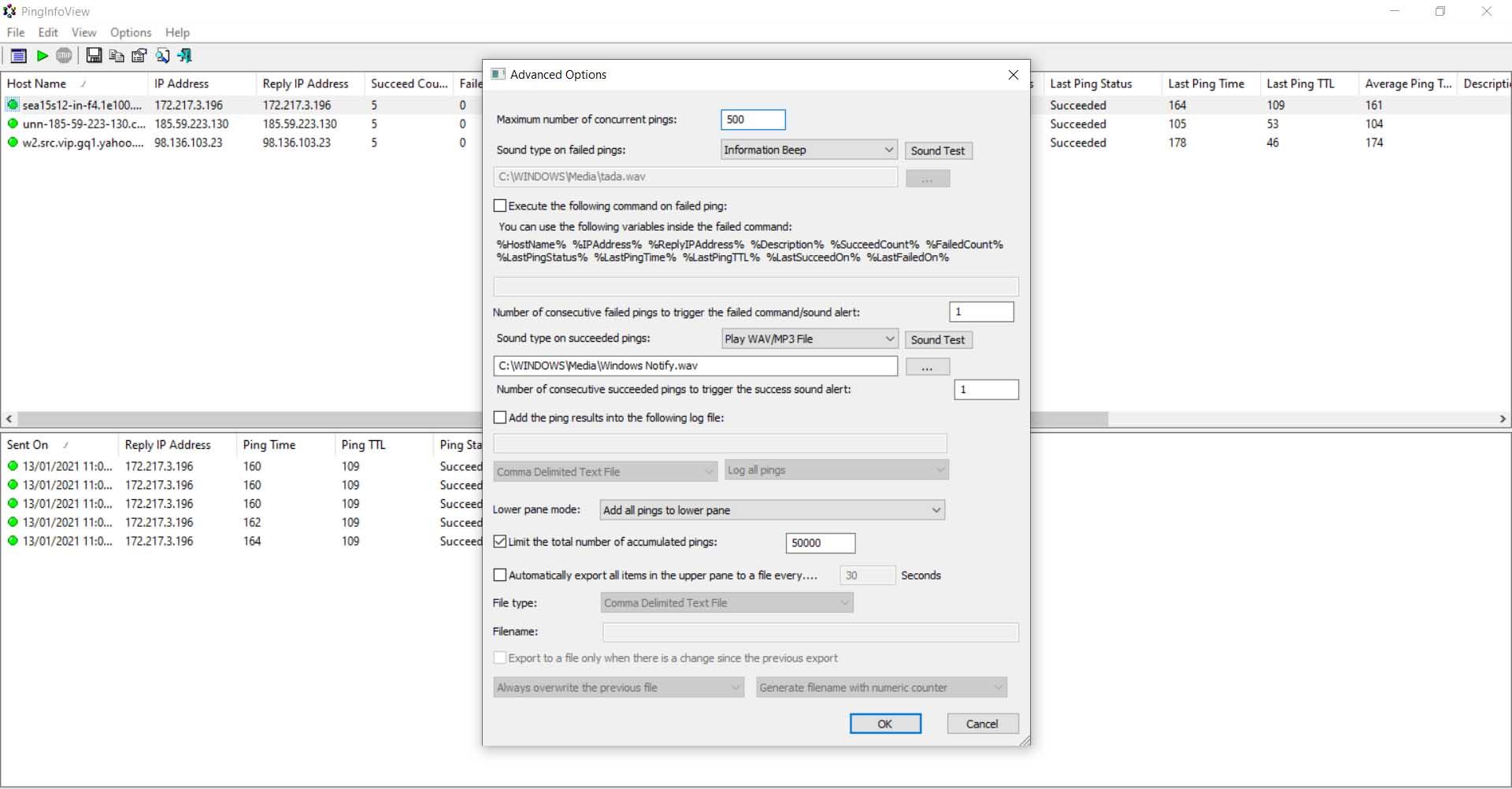Click the failed command text field
Image resolution: width=1512 pixels, height=789 pixels.
(x=756, y=287)
